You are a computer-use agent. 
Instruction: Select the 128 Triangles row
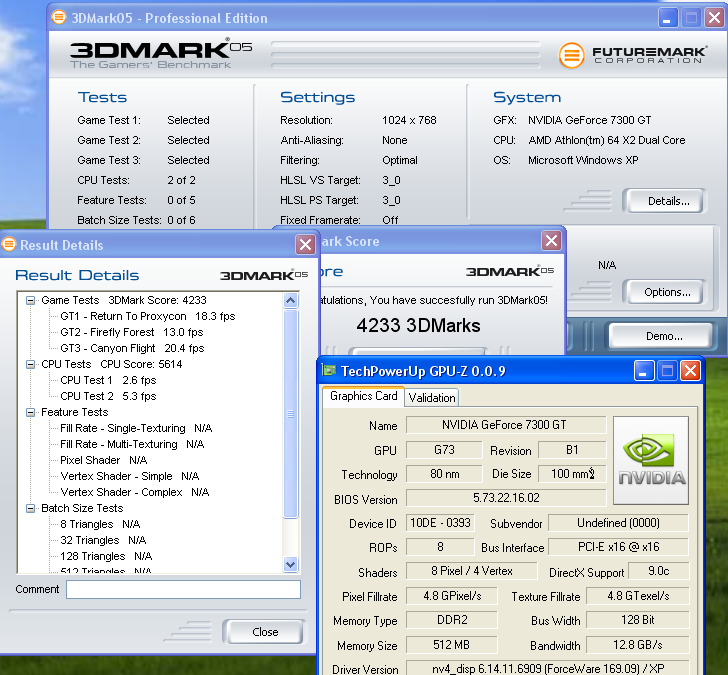point(106,556)
